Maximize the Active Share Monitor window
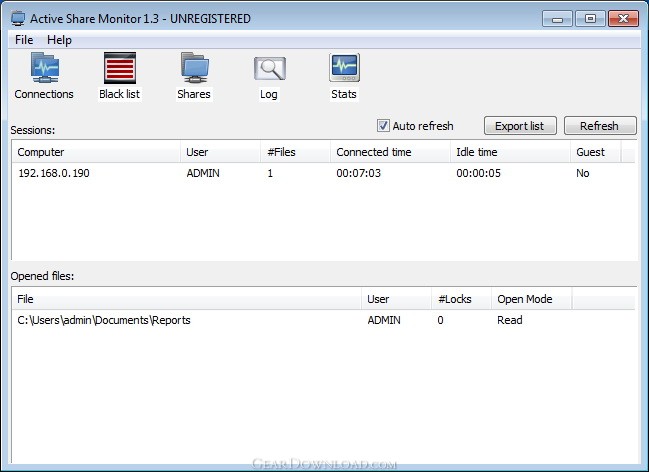This screenshot has width=649, height=472. tap(590, 19)
